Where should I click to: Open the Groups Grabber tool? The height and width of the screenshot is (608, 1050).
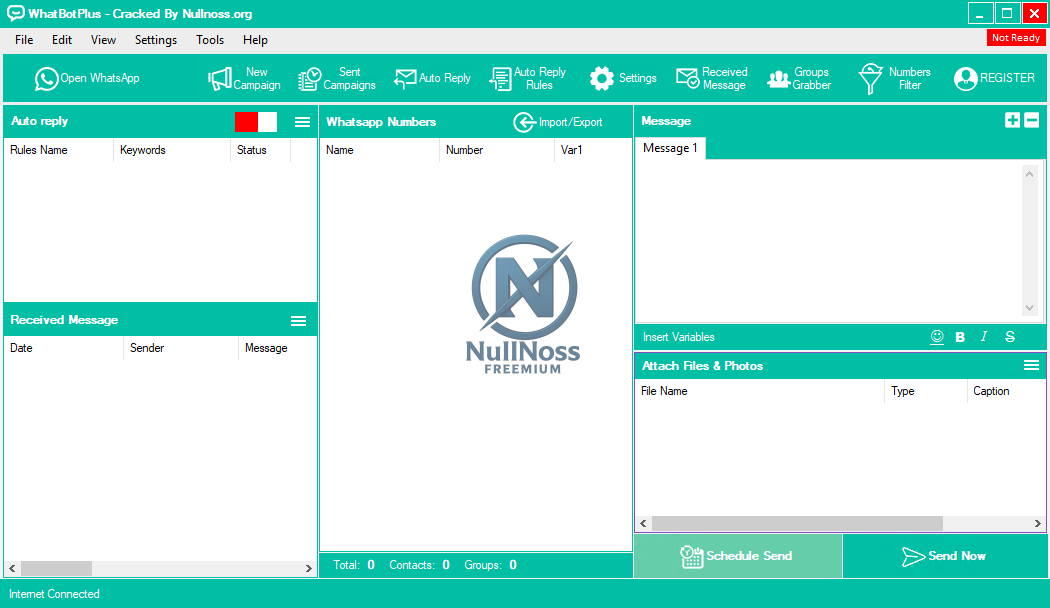tap(799, 78)
